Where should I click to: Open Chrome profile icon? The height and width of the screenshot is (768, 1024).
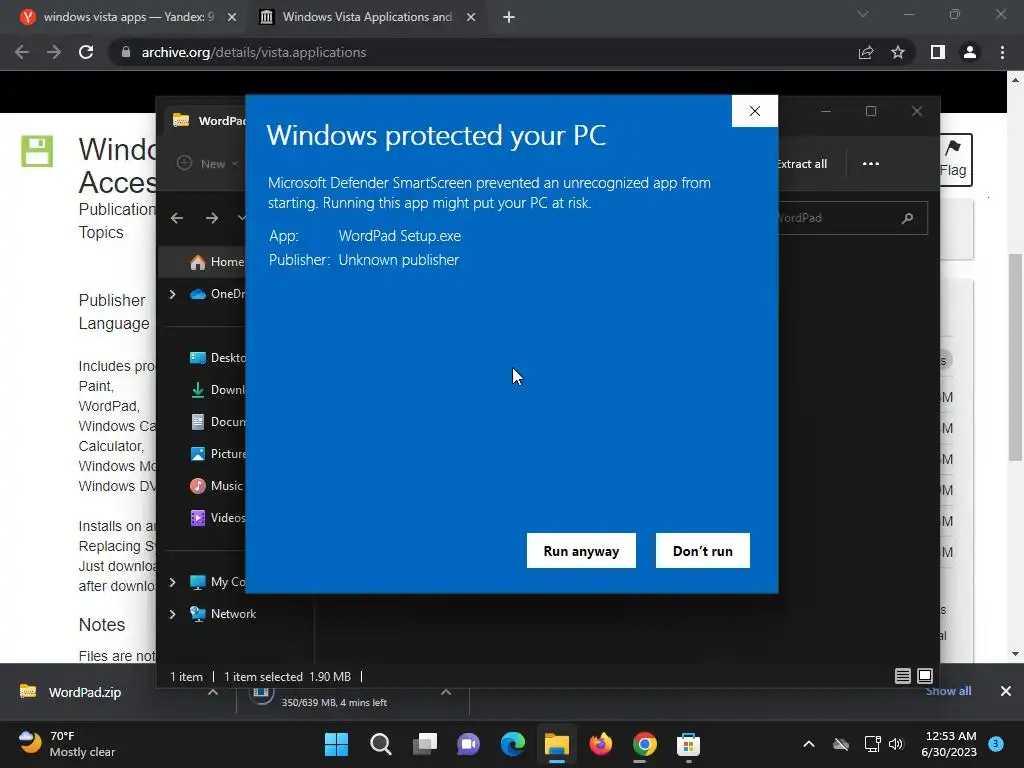[970, 52]
